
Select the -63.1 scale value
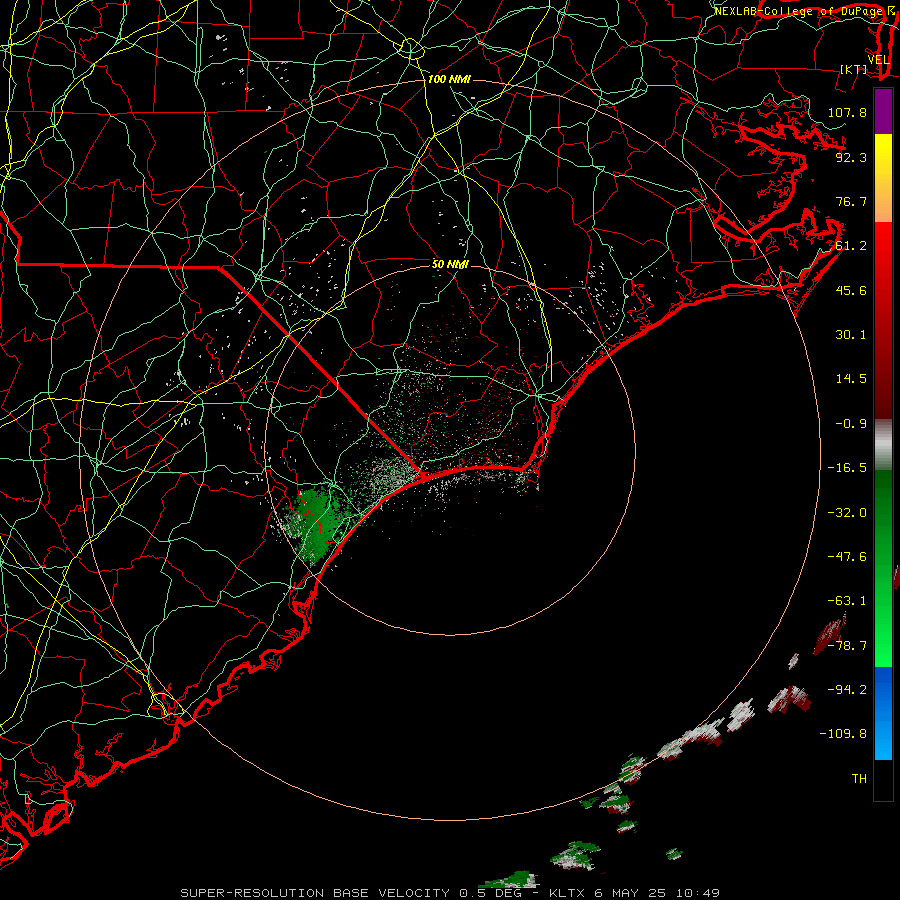pos(847,601)
